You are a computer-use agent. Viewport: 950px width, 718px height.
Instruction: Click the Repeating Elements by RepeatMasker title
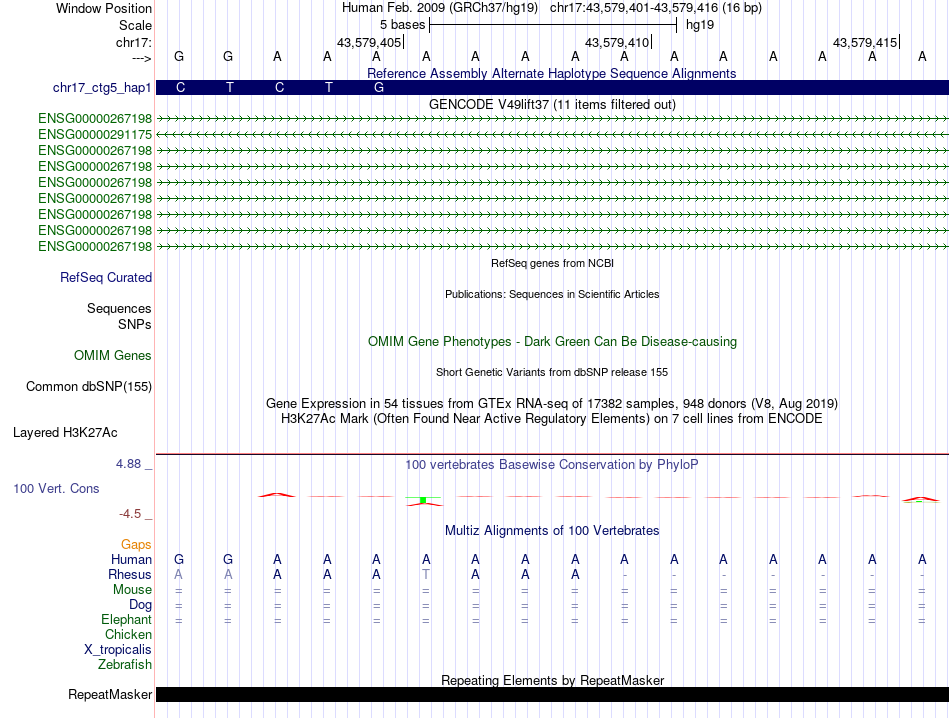[552, 680]
